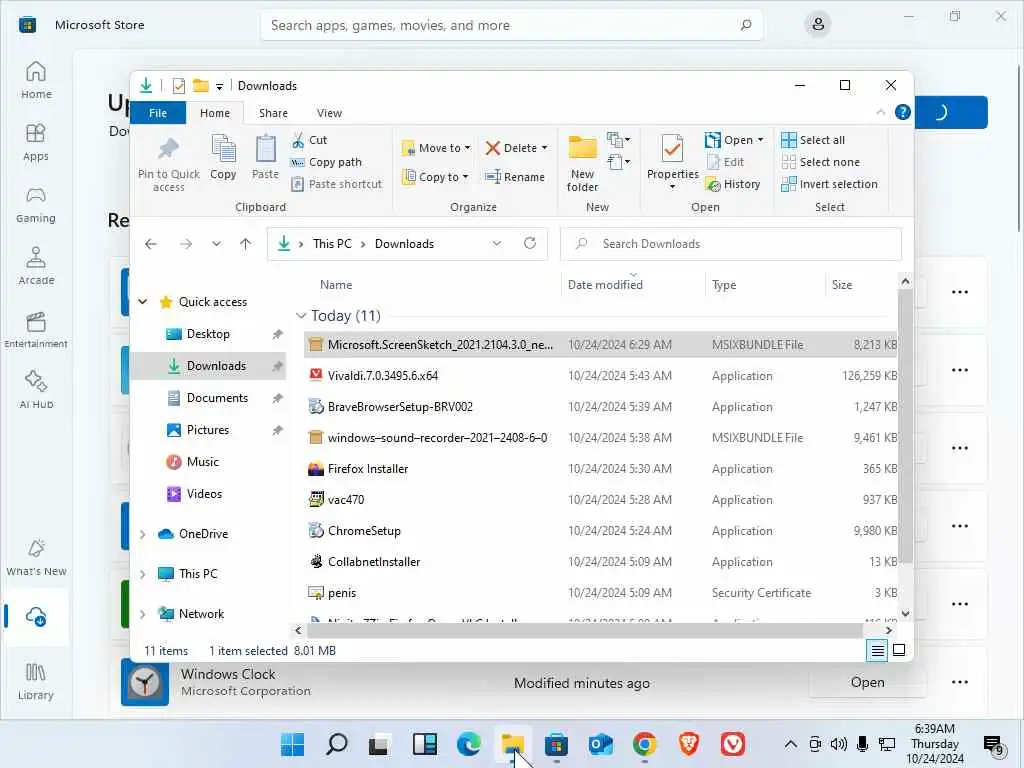The width and height of the screenshot is (1024, 768).
Task: Expand the Network tree node
Action: (x=142, y=614)
